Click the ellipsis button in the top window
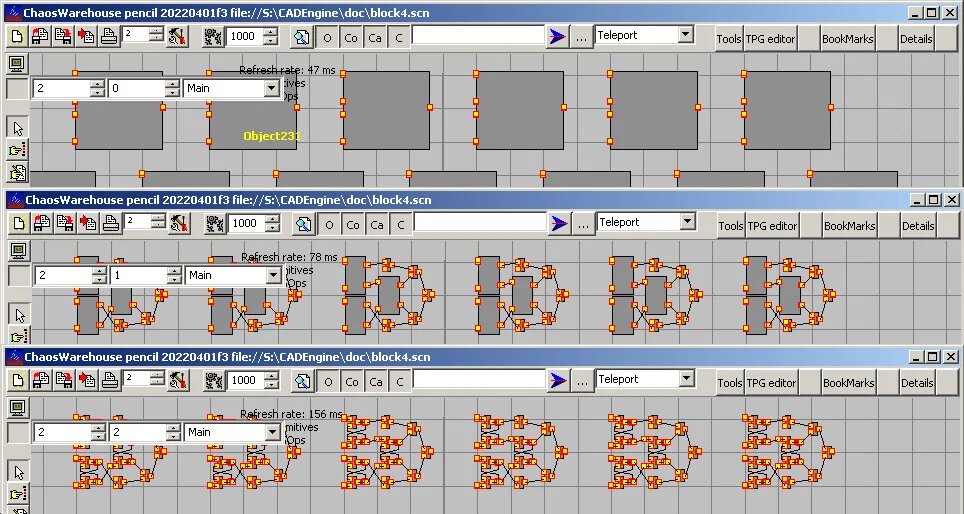 [x=581, y=38]
